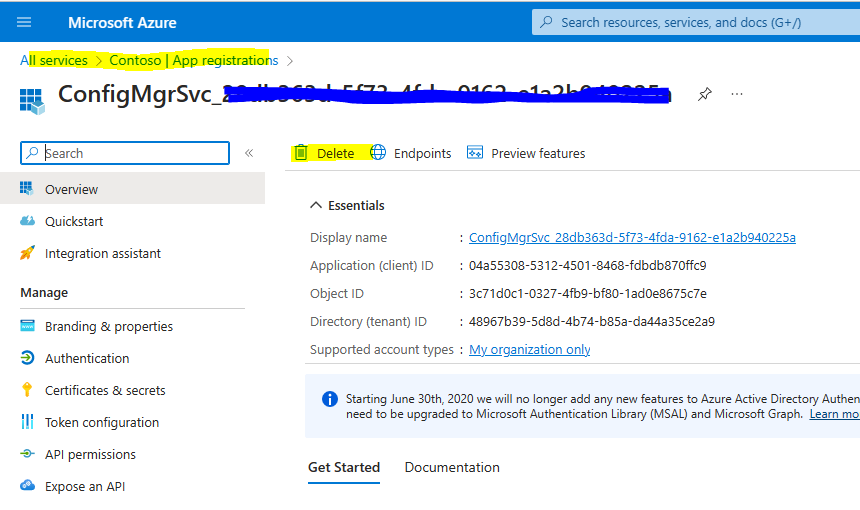Image resolution: width=860 pixels, height=510 pixels.
Task: Open the ConfigMgrSvc display name link
Action: [x=632, y=237]
